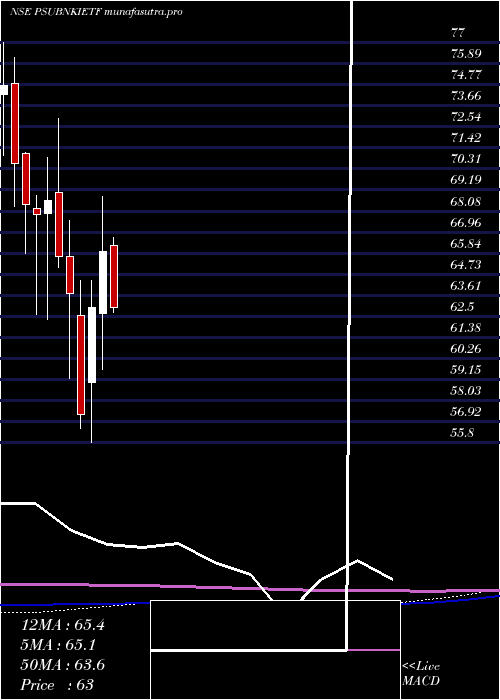500x700 pixels.
Task: Click the long red candlestick bottoming near 57
Action: point(81,365)
